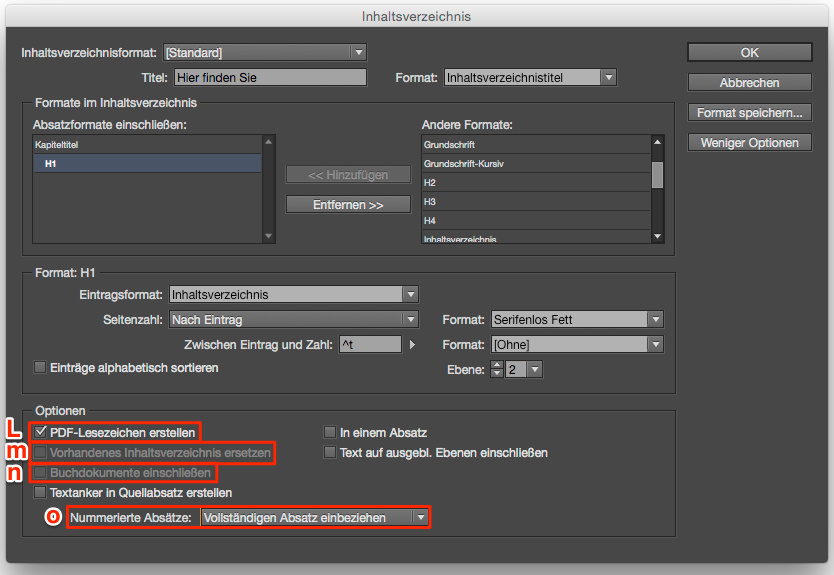Viewport: 834px width, 575px height.
Task: Open the Eintragsformat dropdown
Action: point(294,295)
